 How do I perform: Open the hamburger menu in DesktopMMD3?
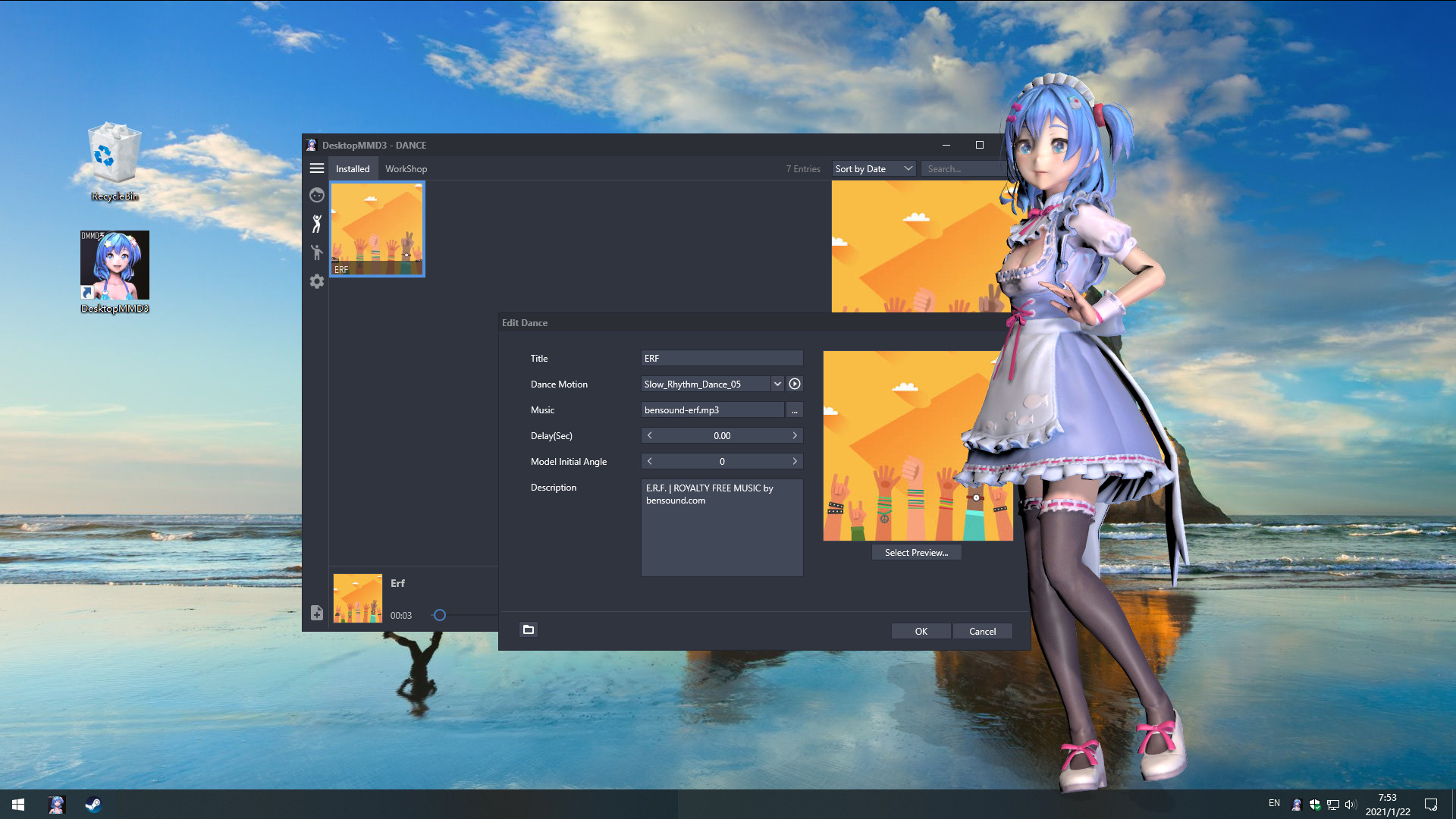317,168
